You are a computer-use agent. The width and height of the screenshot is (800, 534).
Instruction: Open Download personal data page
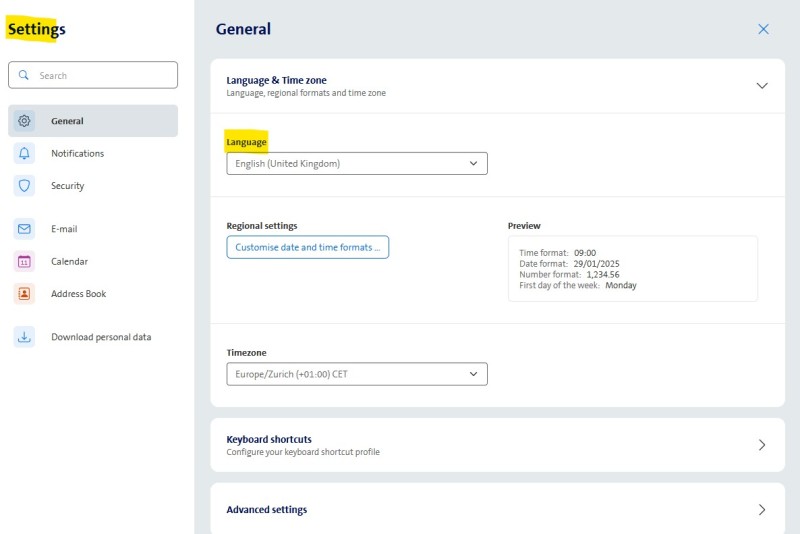101,337
